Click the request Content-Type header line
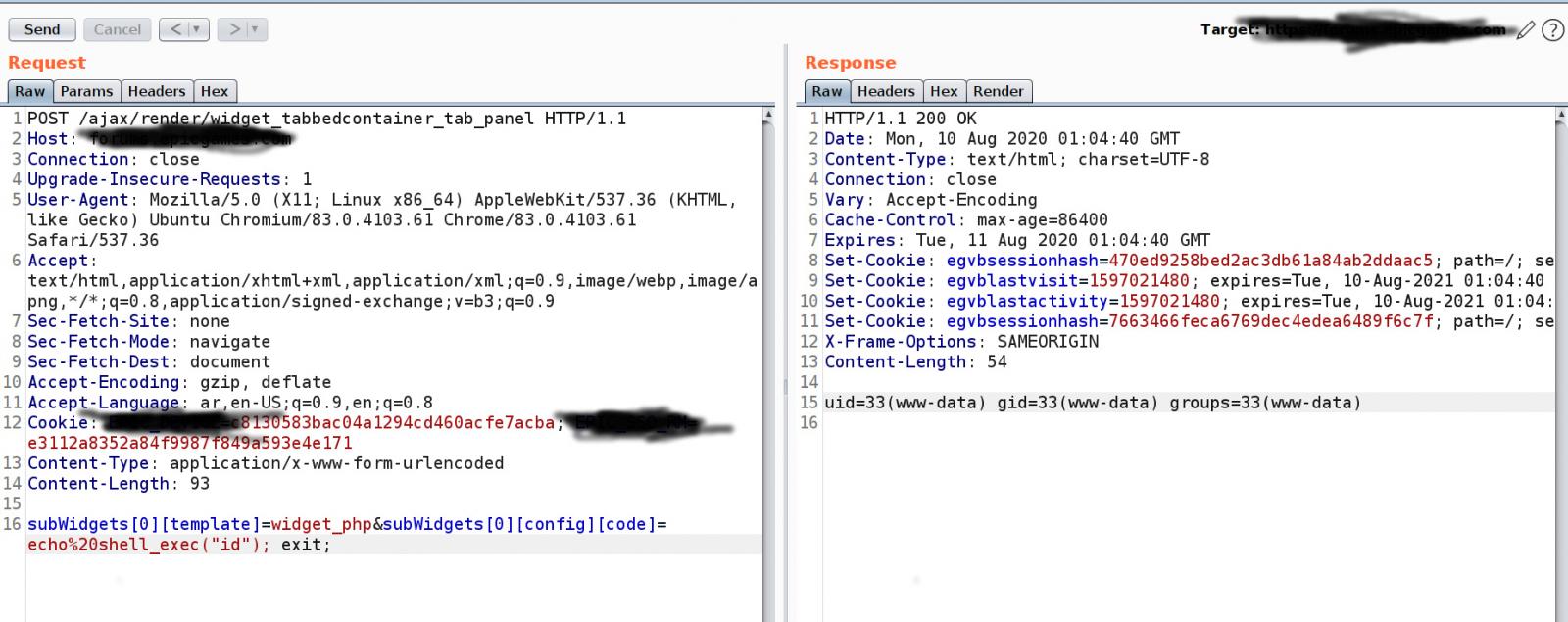Image resolution: width=1568 pixels, height=622 pixels. (266, 463)
